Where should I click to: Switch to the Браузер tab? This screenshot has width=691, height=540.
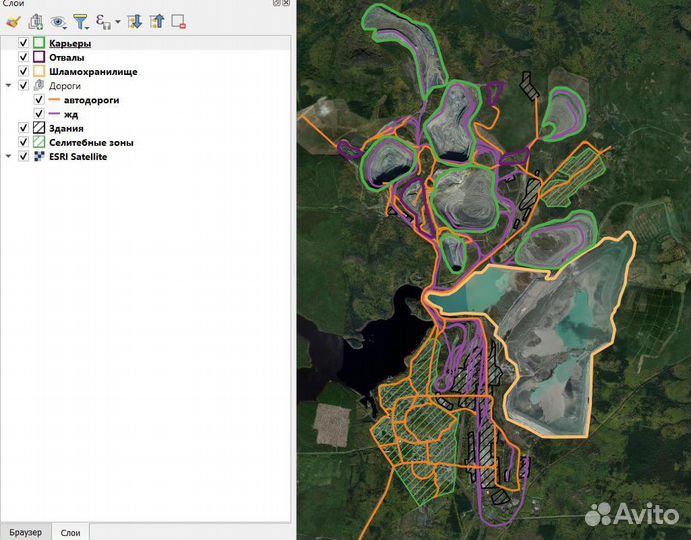point(26,532)
